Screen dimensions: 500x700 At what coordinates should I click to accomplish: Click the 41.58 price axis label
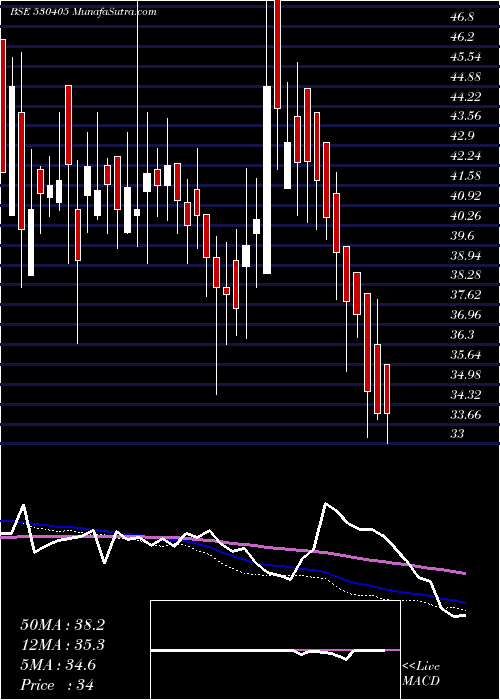[466, 176]
